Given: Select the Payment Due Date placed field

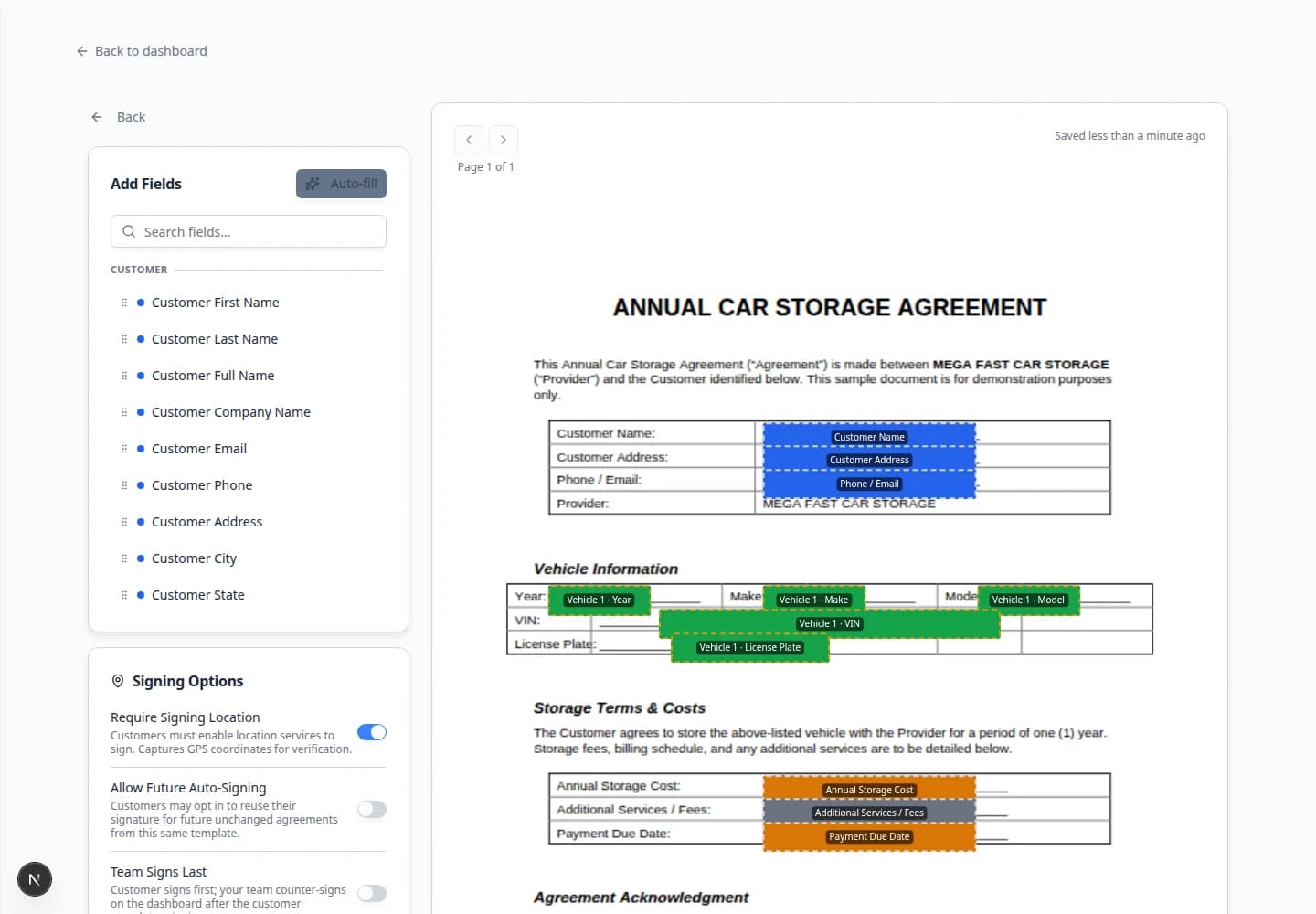Looking at the screenshot, I should (x=869, y=836).
